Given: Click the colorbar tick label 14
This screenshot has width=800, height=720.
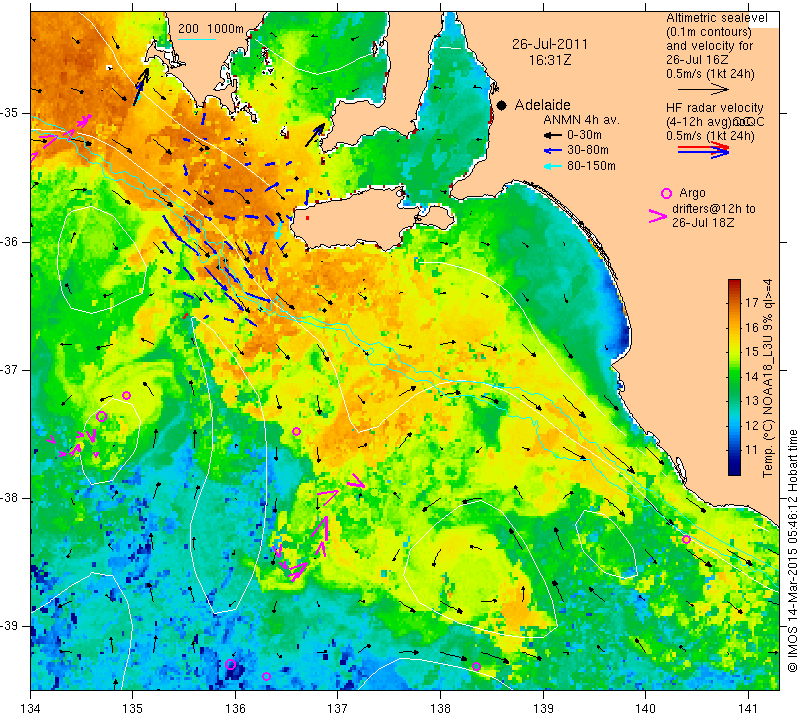Looking at the screenshot, I should point(752,377).
